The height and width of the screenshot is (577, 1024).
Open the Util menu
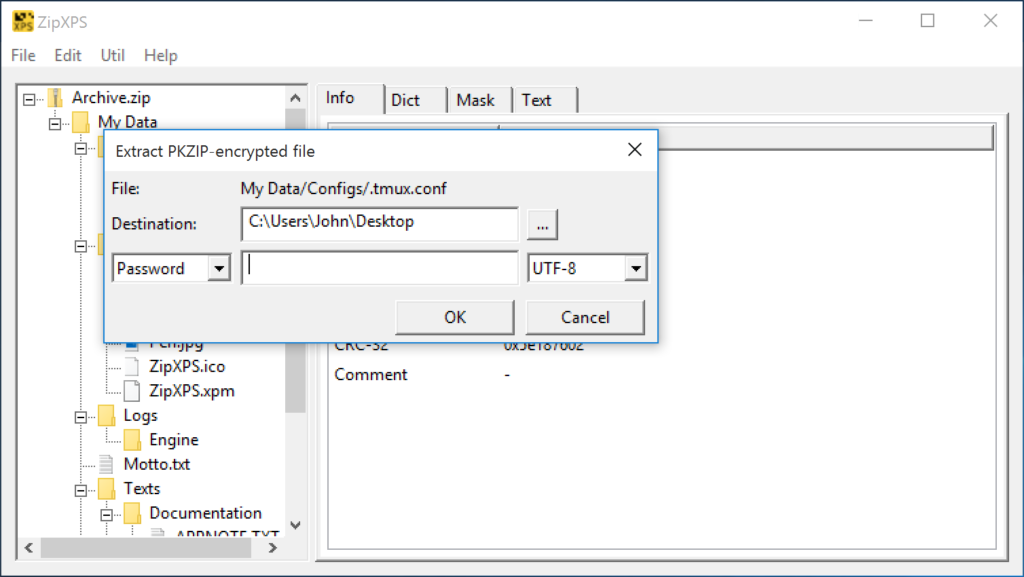[x=112, y=55]
